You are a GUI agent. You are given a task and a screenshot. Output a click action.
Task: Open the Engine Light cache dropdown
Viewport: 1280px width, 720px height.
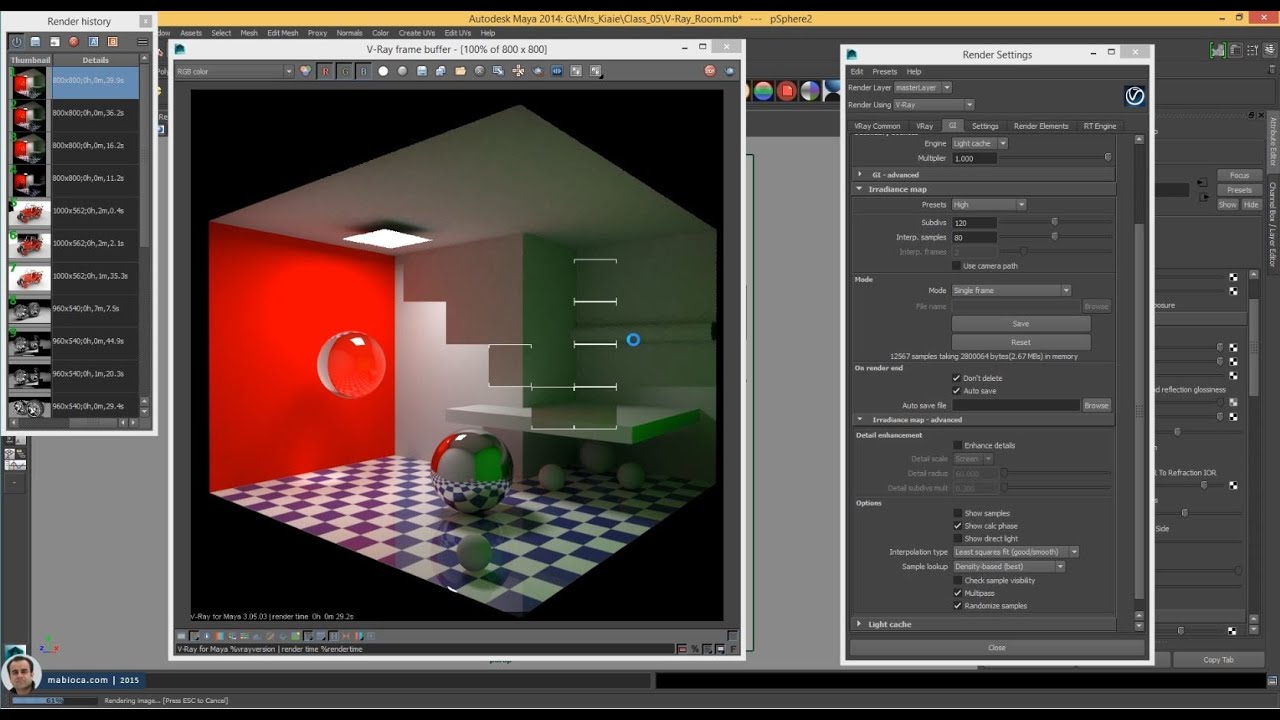980,143
